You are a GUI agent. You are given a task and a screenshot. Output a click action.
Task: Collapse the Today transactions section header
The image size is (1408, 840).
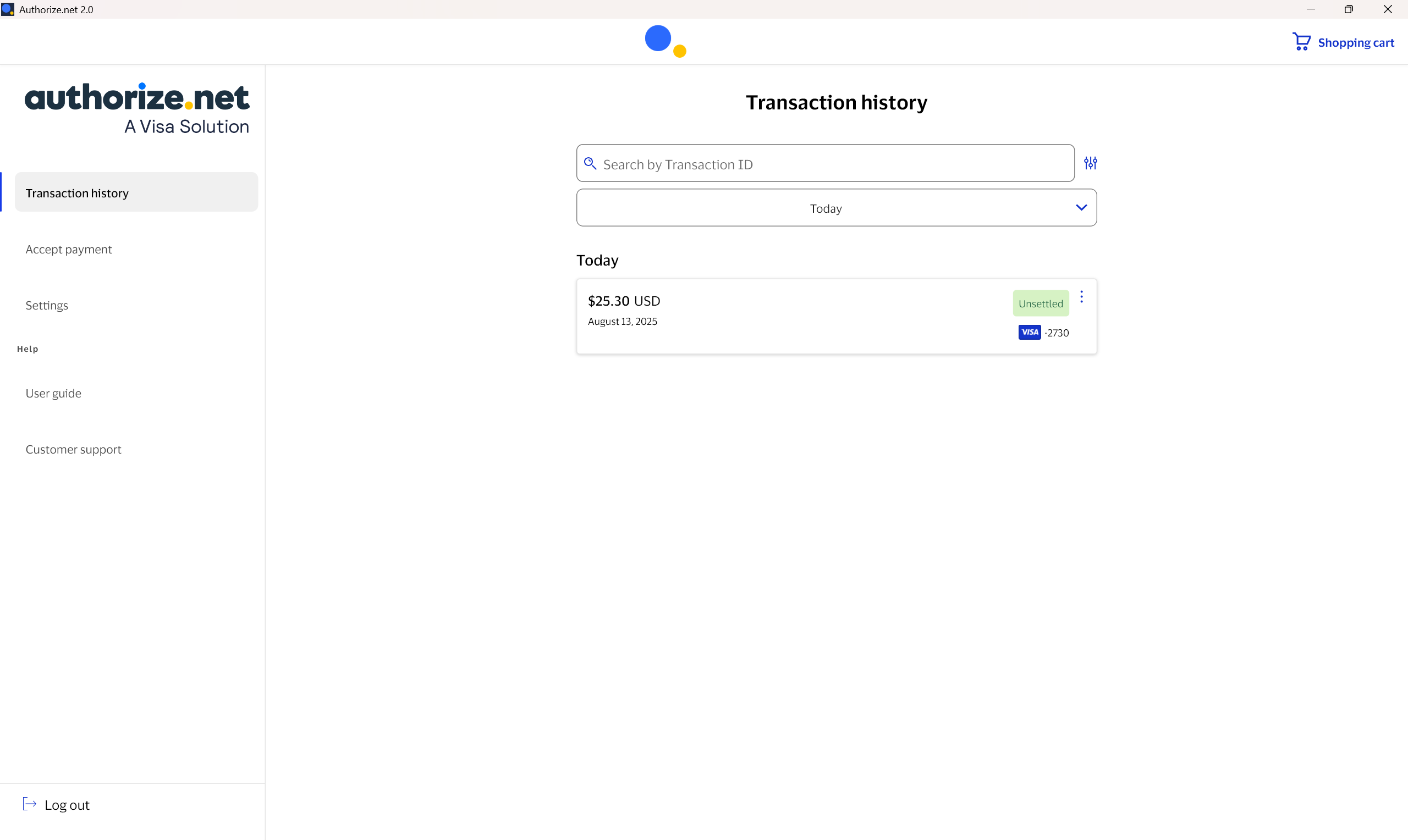click(x=597, y=261)
